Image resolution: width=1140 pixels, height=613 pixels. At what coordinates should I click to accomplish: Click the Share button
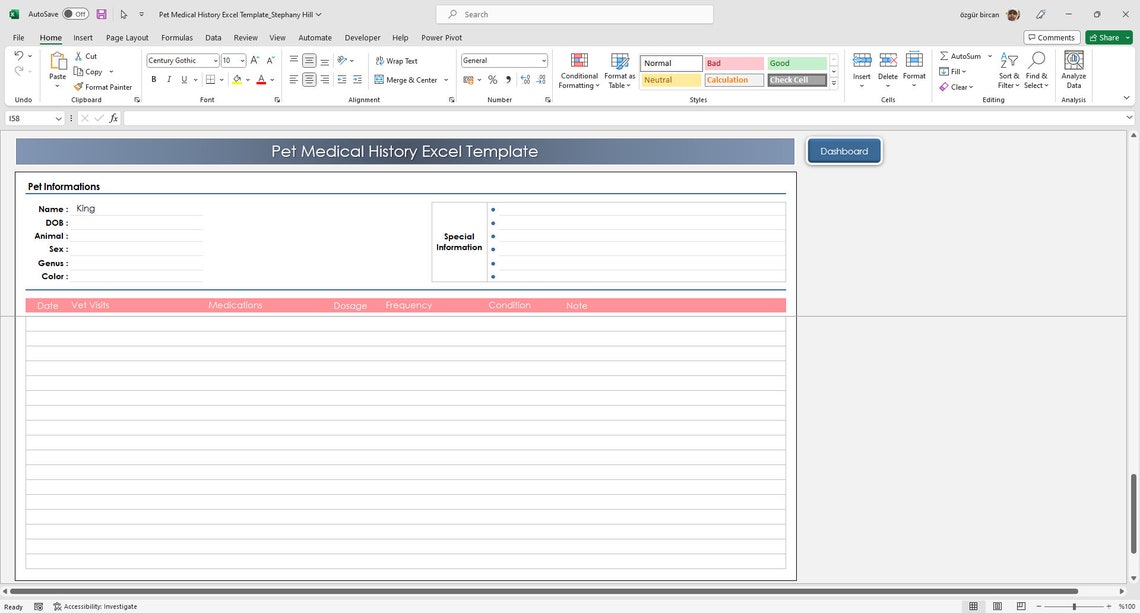(1105, 37)
